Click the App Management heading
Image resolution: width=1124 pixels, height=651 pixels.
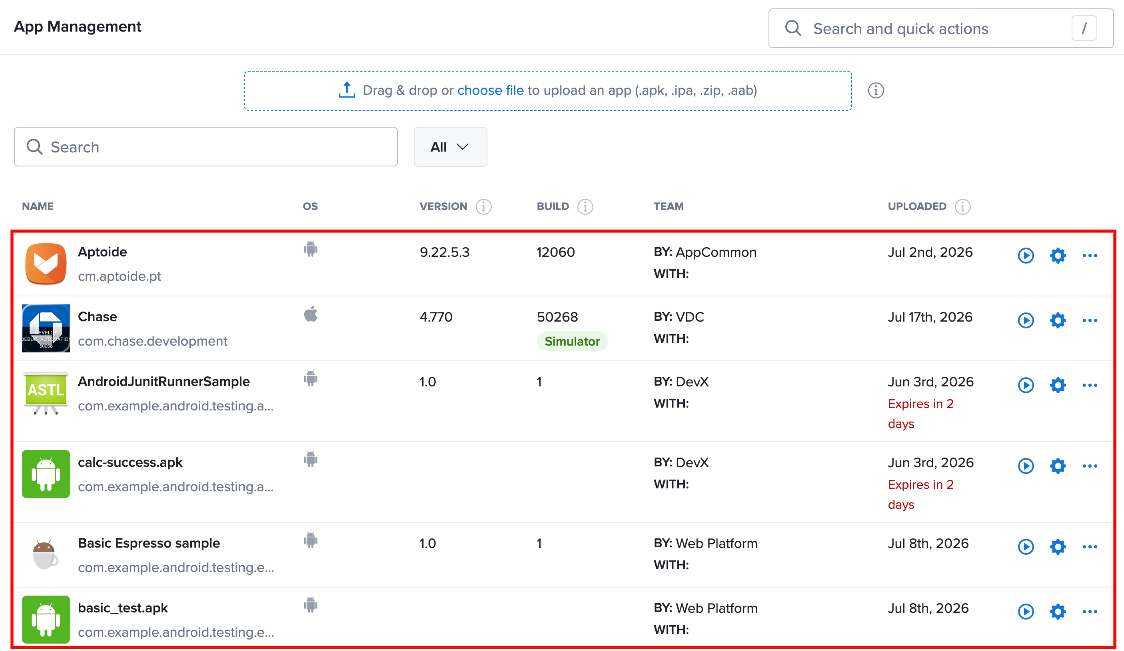point(77,27)
